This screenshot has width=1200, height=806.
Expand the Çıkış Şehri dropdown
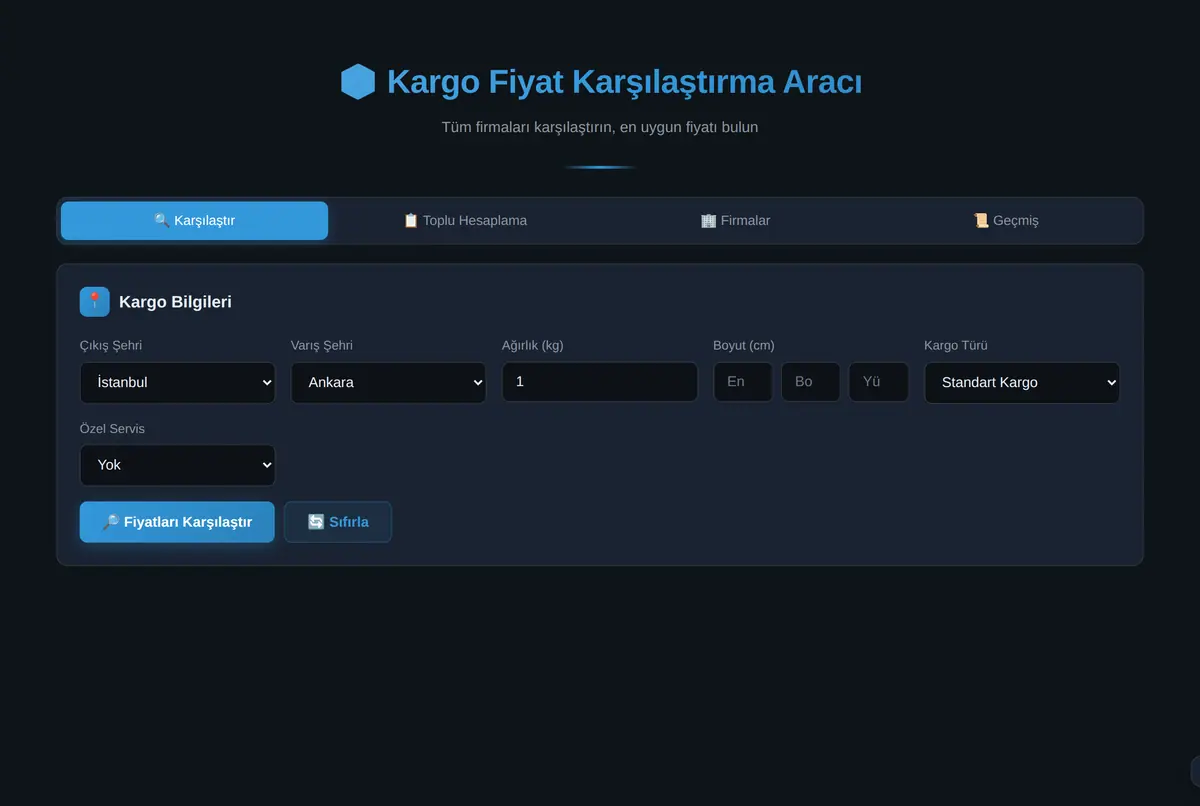click(x=177, y=382)
